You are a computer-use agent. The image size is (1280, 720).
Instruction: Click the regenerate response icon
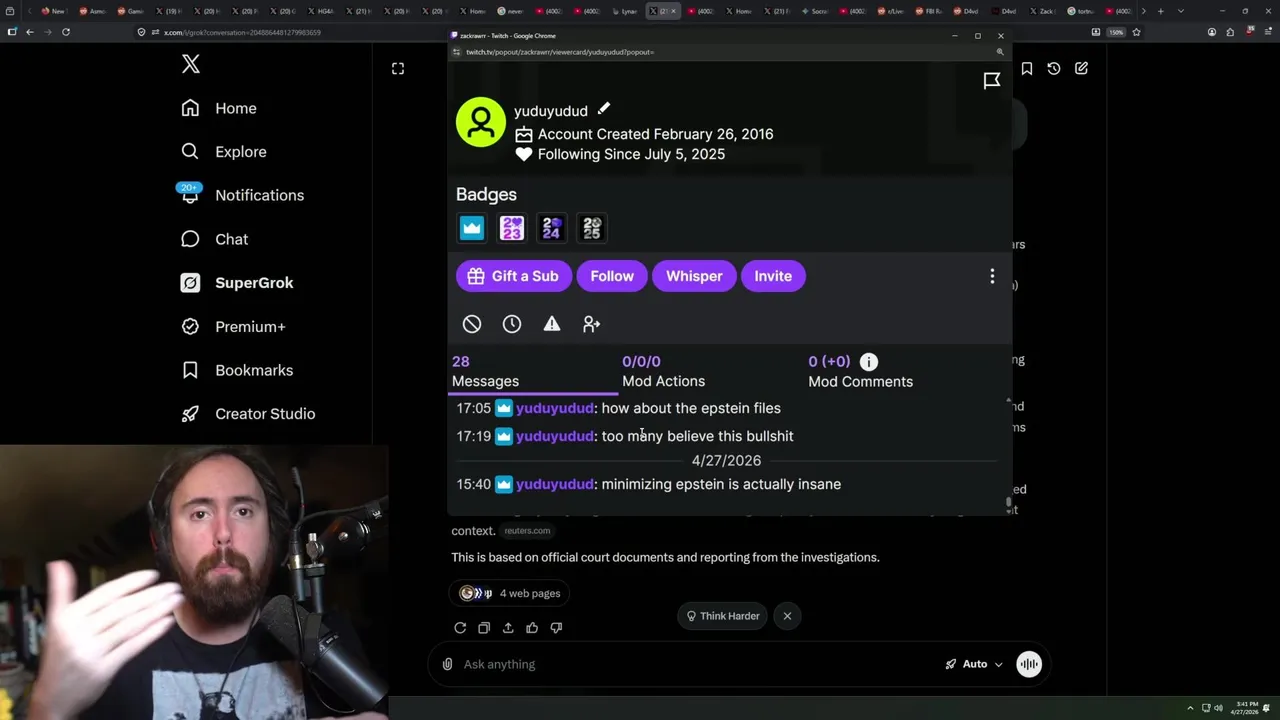[x=460, y=628]
